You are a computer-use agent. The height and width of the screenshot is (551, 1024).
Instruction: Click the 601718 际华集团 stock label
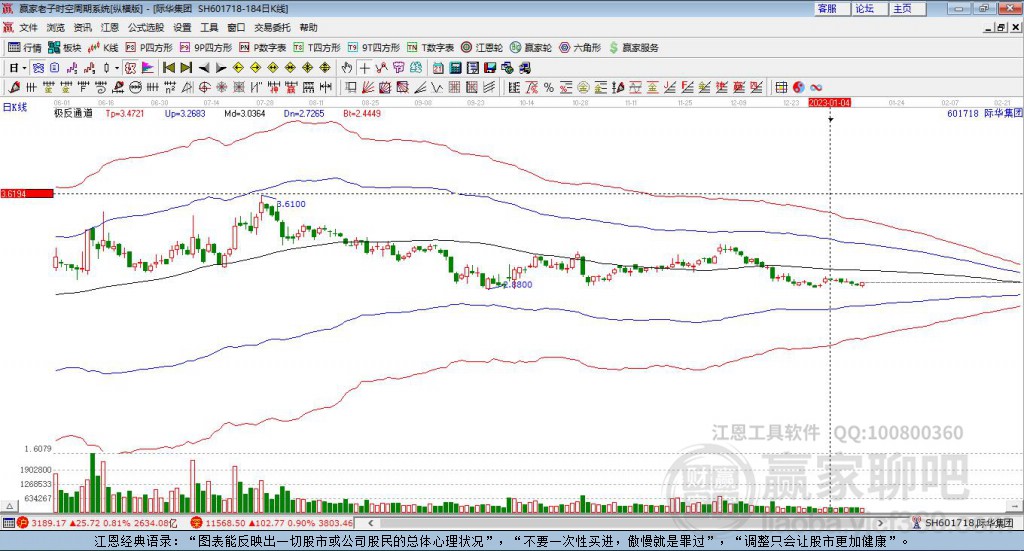click(984, 113)
